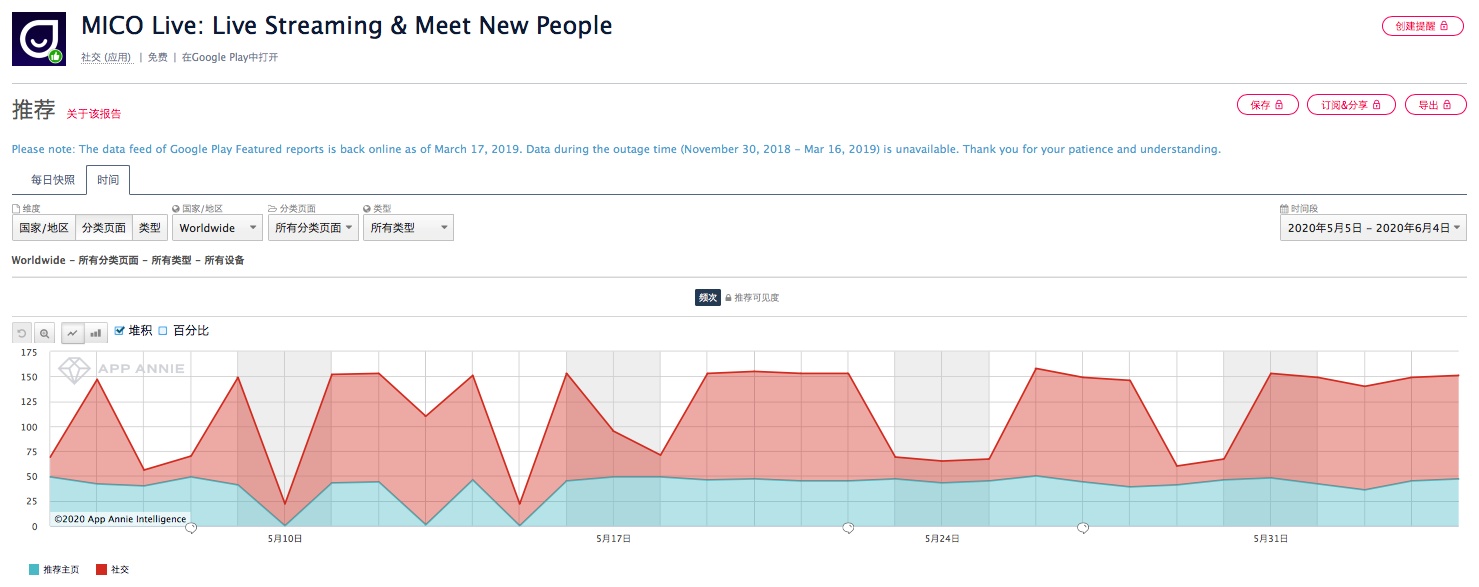This screenshot has width=1479, height=587.
Task: Switch to bar chart view icon
Action: [96, 333]
